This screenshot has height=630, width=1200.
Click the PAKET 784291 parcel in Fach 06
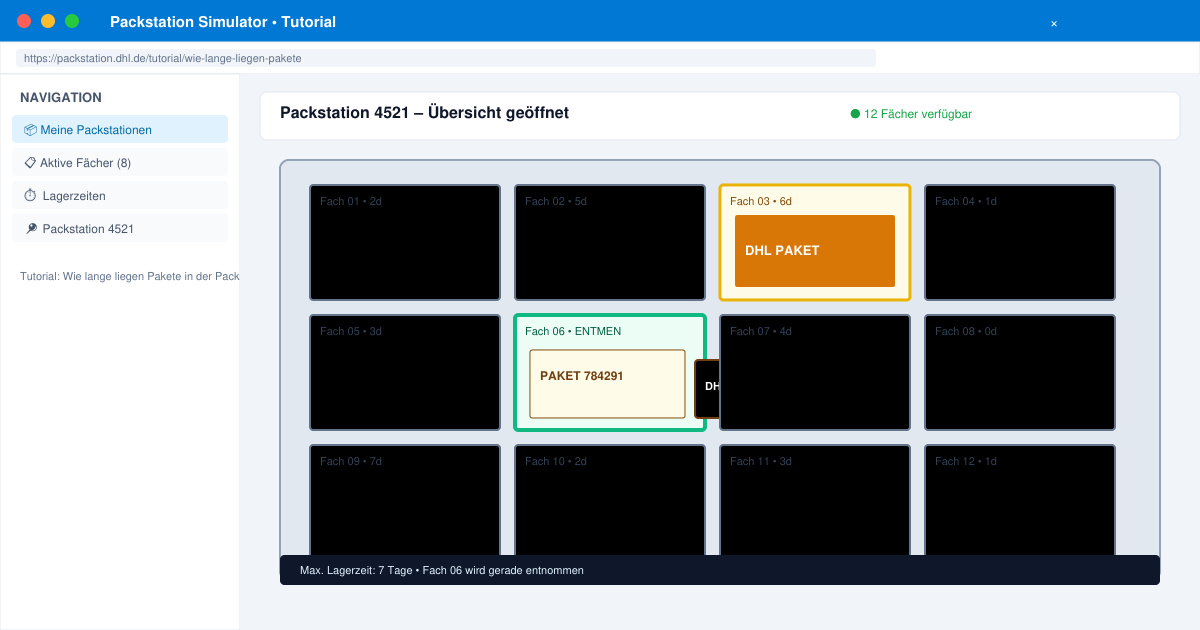[607, 383]
